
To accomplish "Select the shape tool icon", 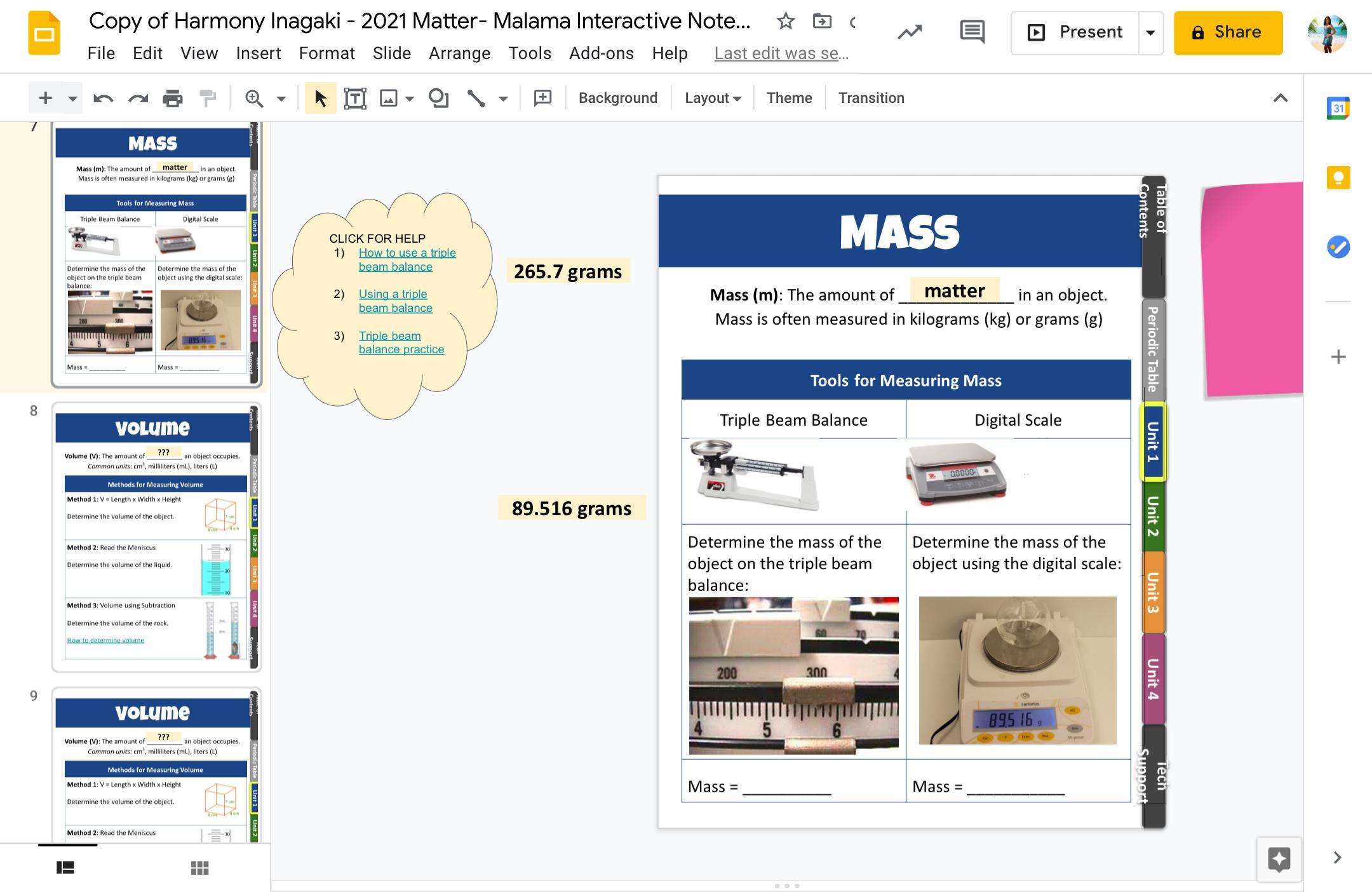I will click(438, 98).
